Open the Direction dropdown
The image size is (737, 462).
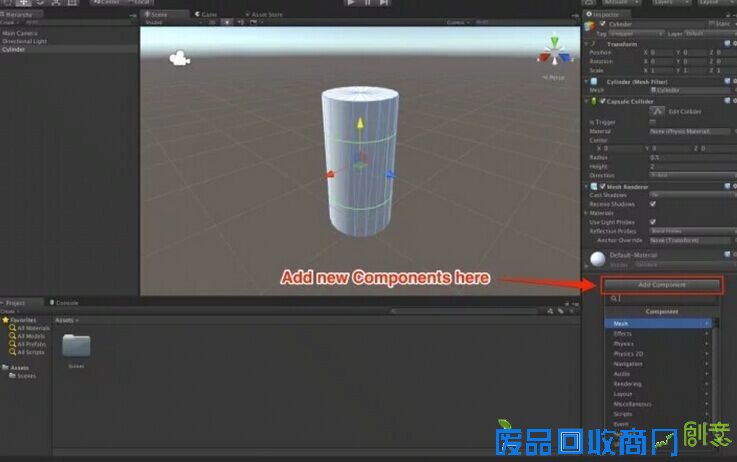point(693,175)
